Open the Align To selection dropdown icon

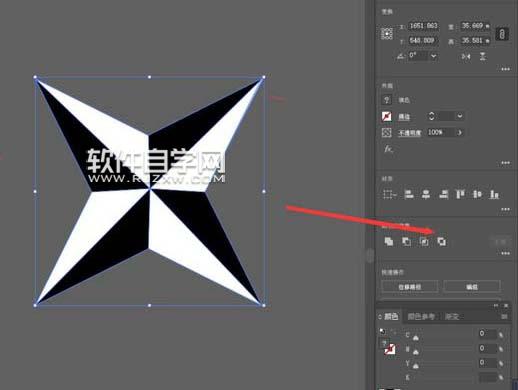(x=389, y=194)
